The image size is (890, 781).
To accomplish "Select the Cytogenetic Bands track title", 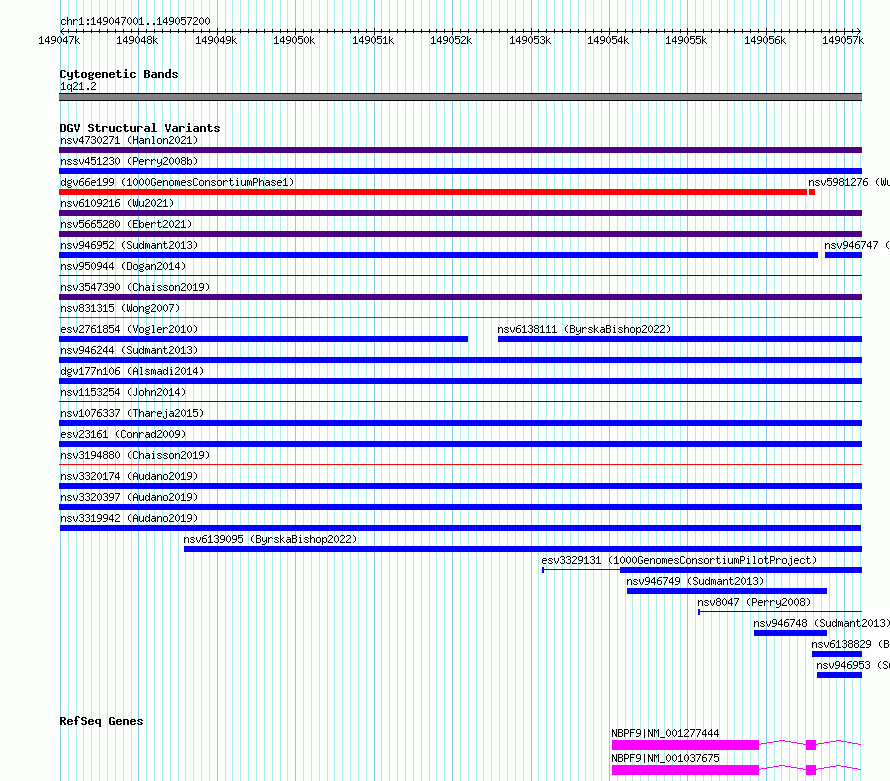I will pos(119,74).
